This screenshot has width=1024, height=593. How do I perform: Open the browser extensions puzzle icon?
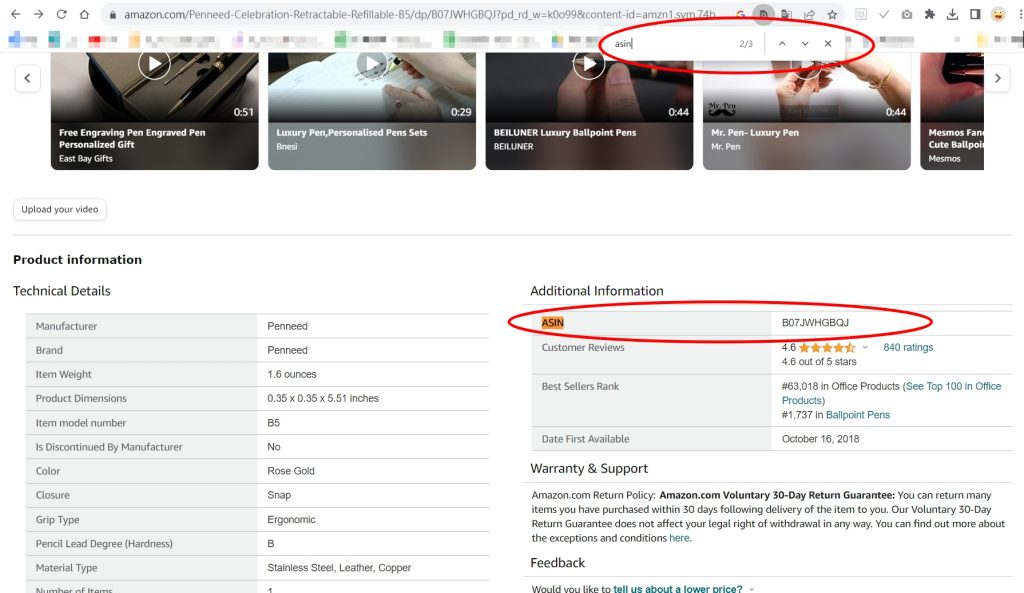(x=929, y=15)
